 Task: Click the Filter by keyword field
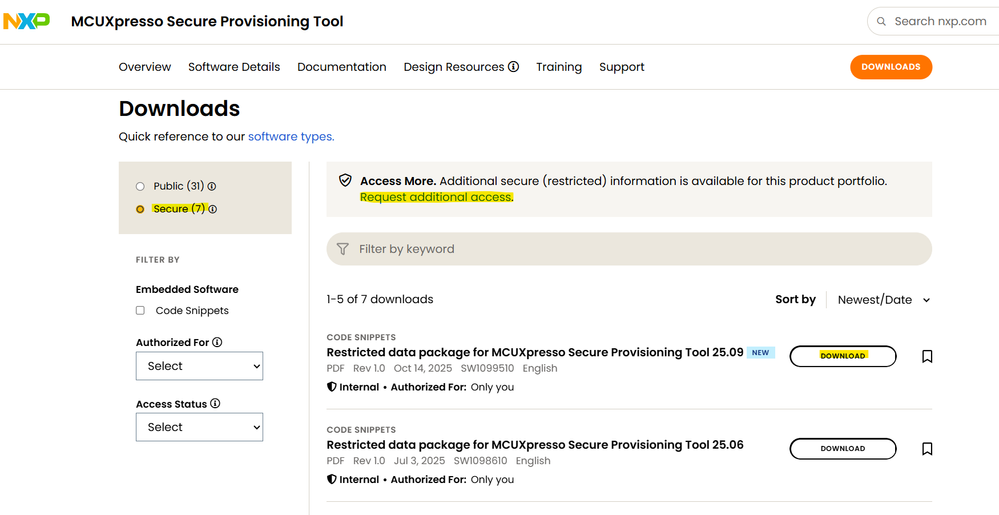(x=628, y=249)
